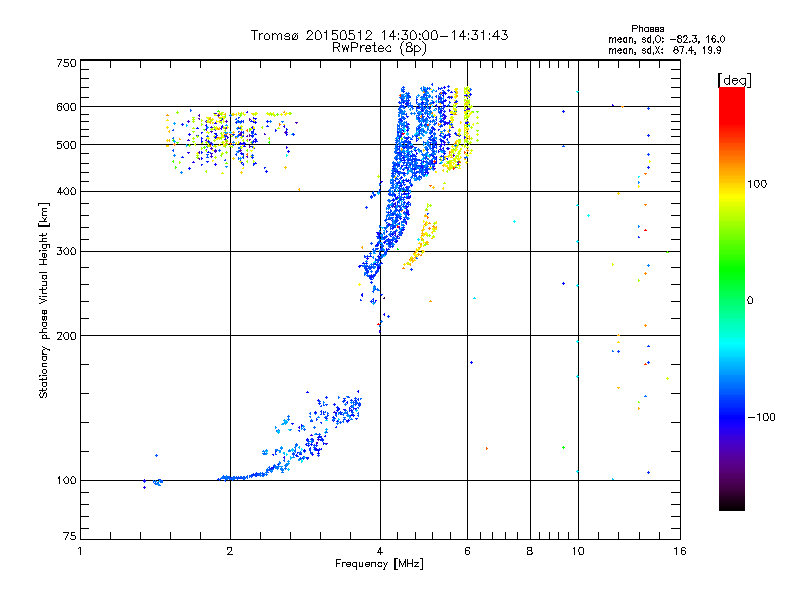The image size is (800, 600).
Task: Click y-axis tick label '600'
Action: point(66,107)
